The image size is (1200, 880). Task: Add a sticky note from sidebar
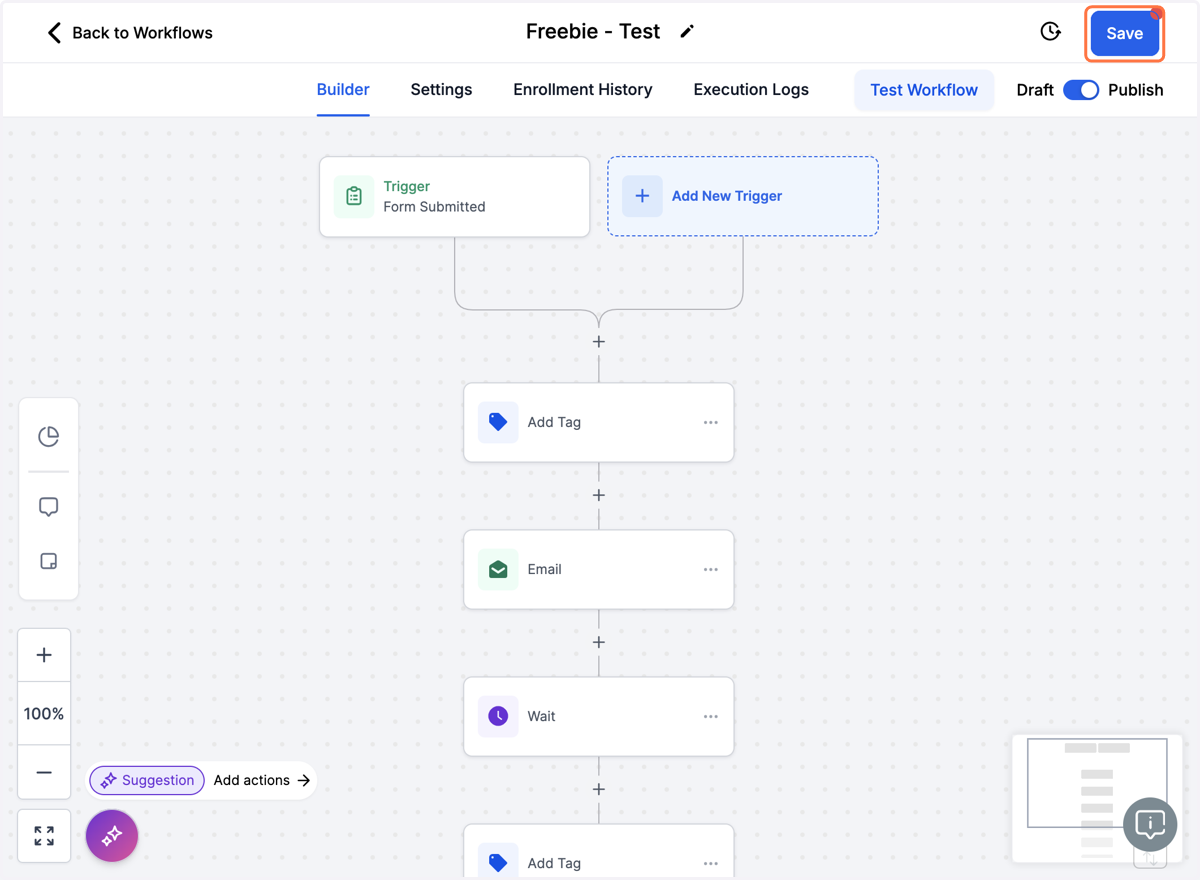[x=48, y=561]
